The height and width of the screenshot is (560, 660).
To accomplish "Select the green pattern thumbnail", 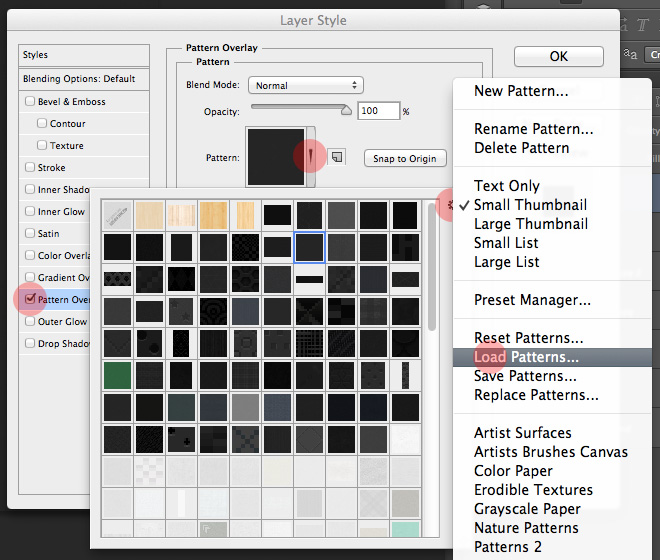I will 117,375.
